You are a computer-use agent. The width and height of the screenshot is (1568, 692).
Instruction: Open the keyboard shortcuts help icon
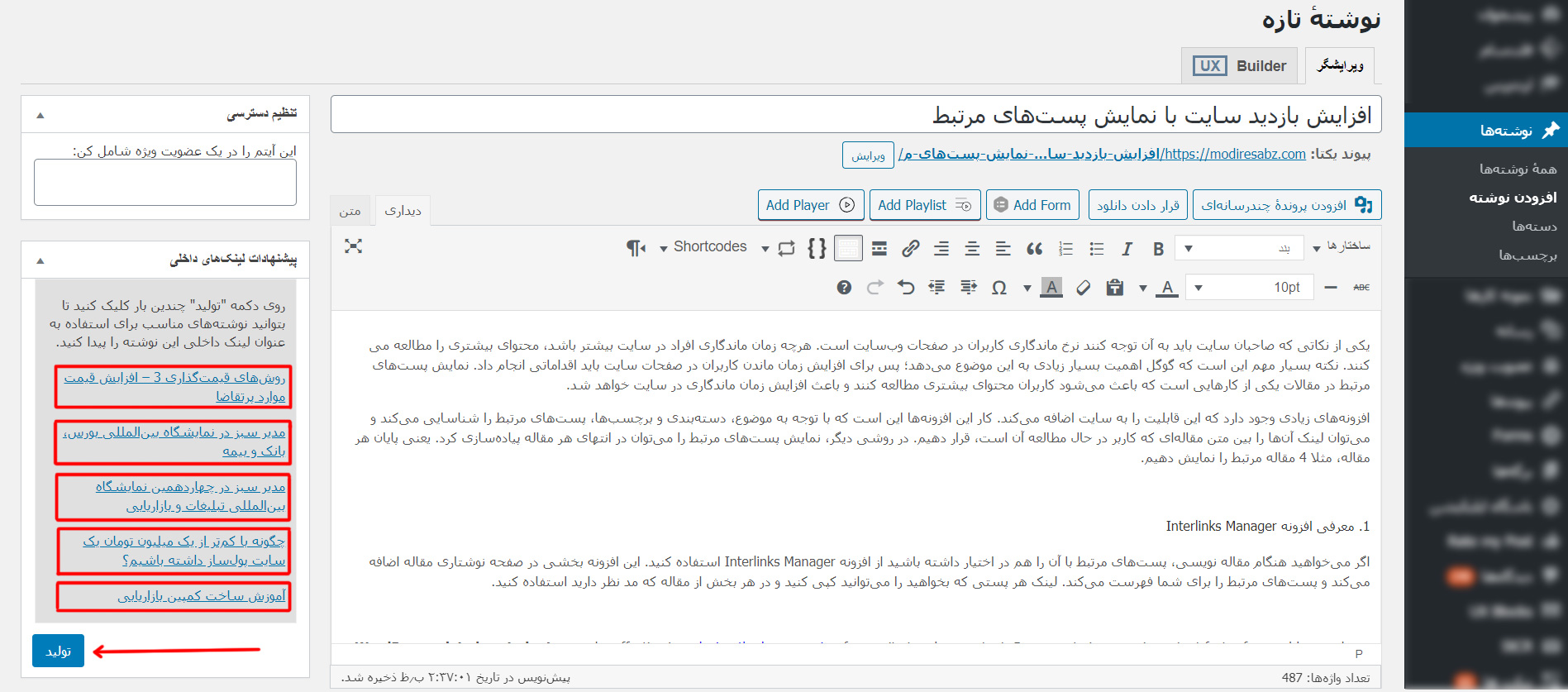pos(844,288)
